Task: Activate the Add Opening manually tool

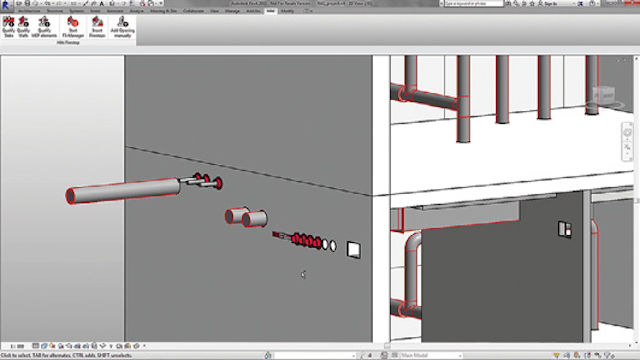Action: [122, 27]
